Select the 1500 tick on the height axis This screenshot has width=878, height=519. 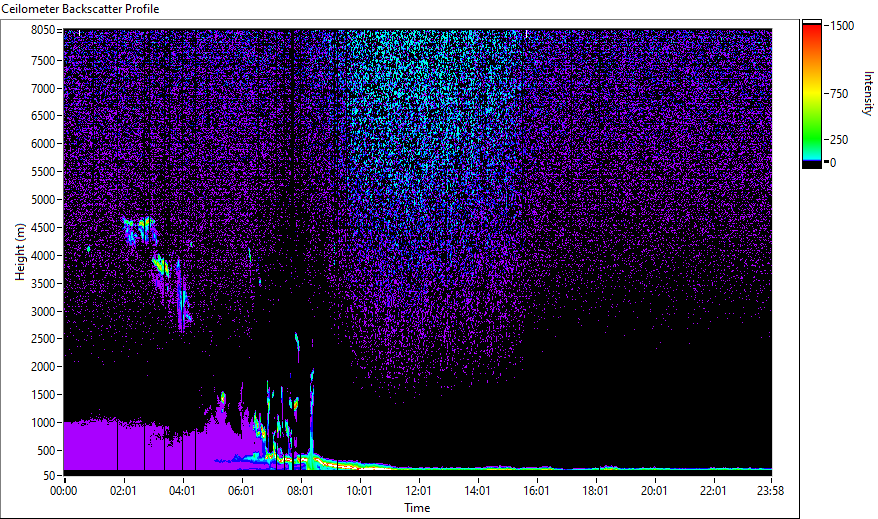(43, 395)
